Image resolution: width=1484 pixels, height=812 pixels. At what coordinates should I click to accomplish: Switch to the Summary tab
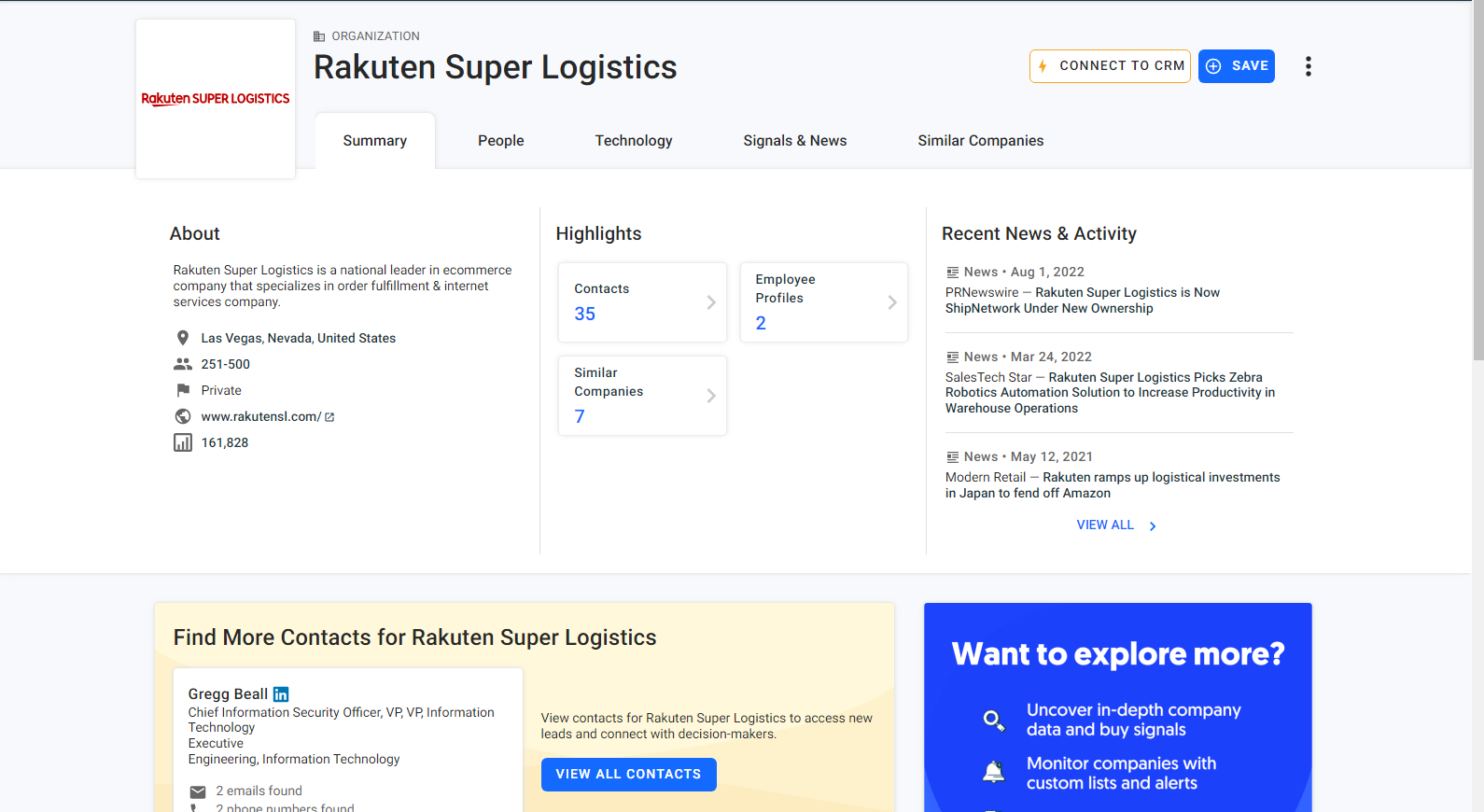[375, 141]
